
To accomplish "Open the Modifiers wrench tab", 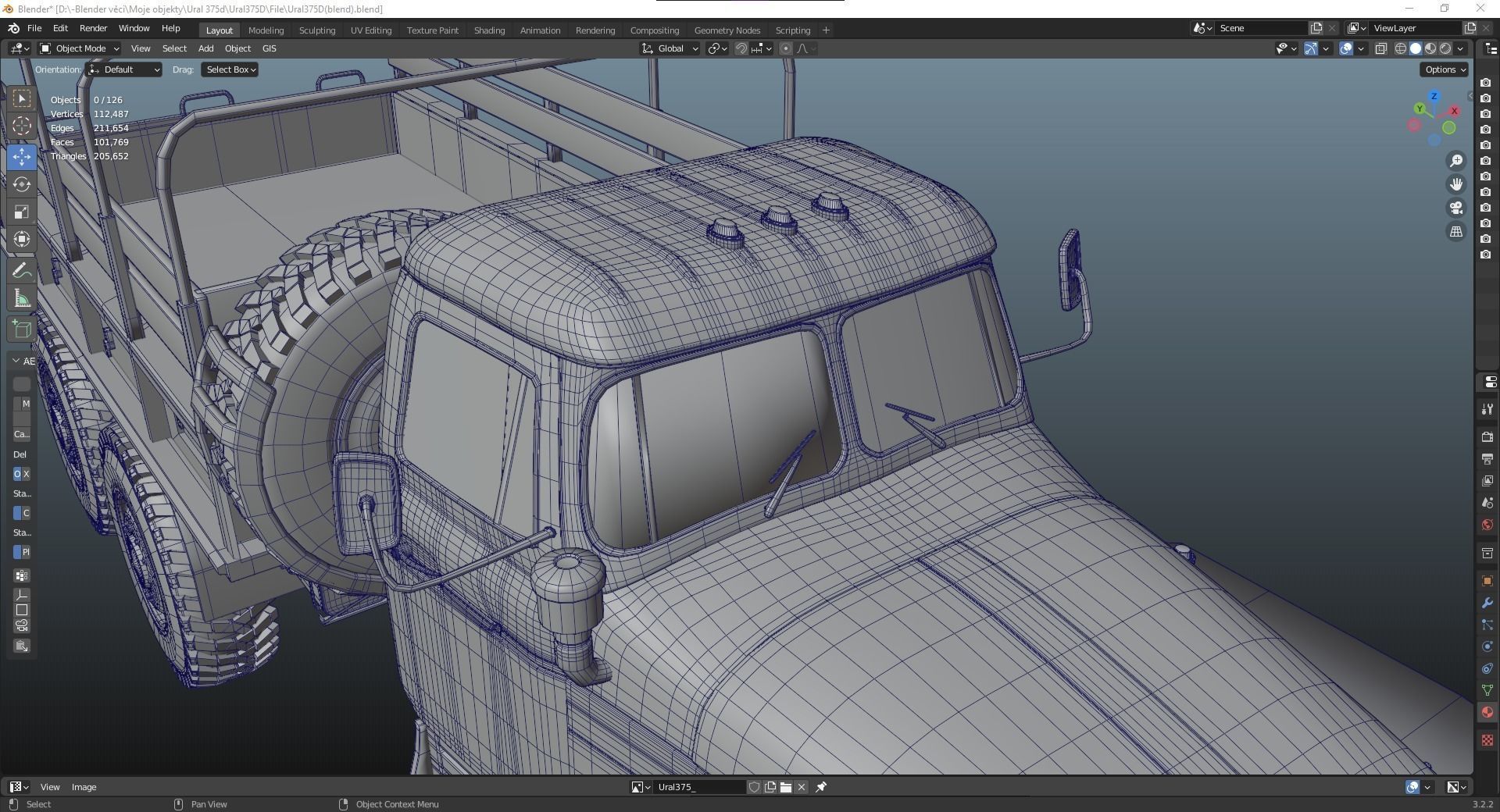I will [1487, 603].
